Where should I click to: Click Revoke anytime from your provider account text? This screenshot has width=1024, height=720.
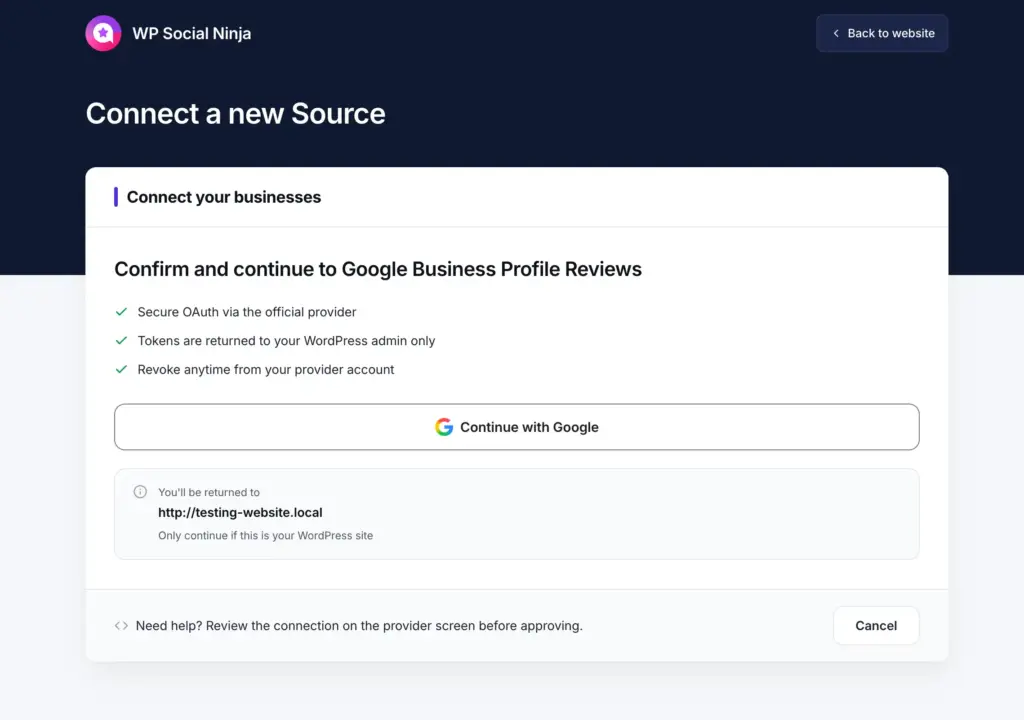point(266,369)
